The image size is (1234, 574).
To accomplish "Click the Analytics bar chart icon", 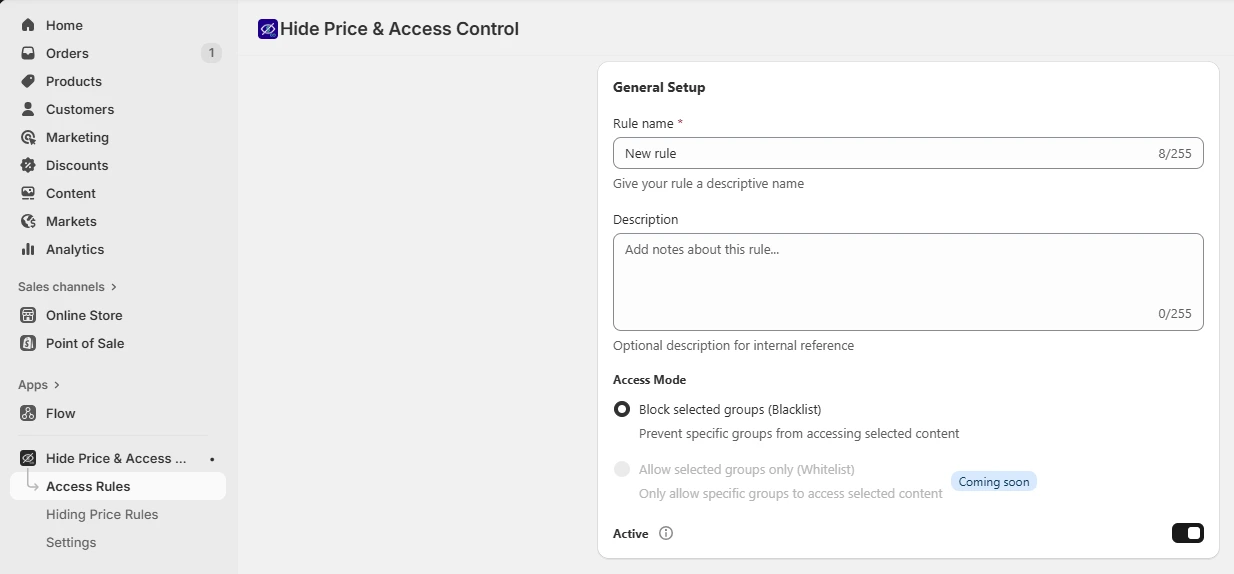I will [28, 249].
